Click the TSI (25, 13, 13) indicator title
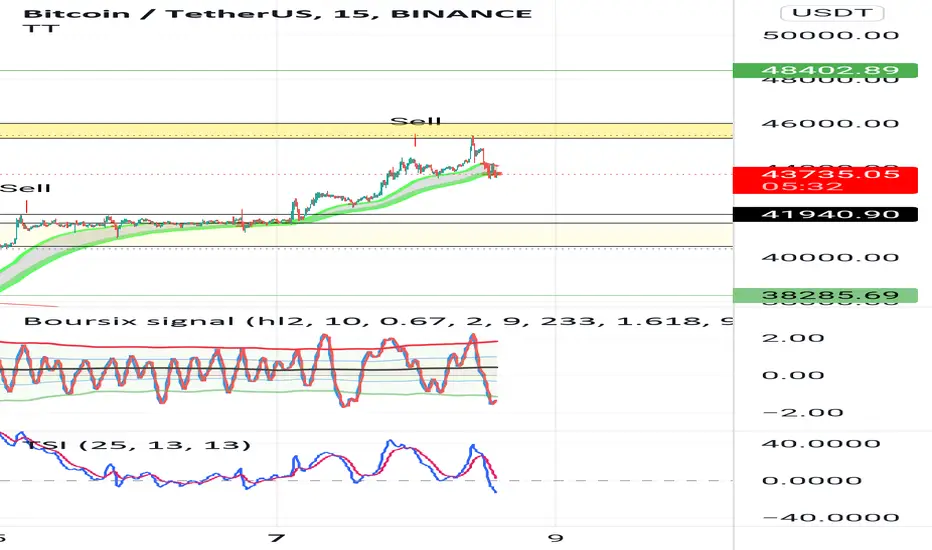 click(138, 445)
